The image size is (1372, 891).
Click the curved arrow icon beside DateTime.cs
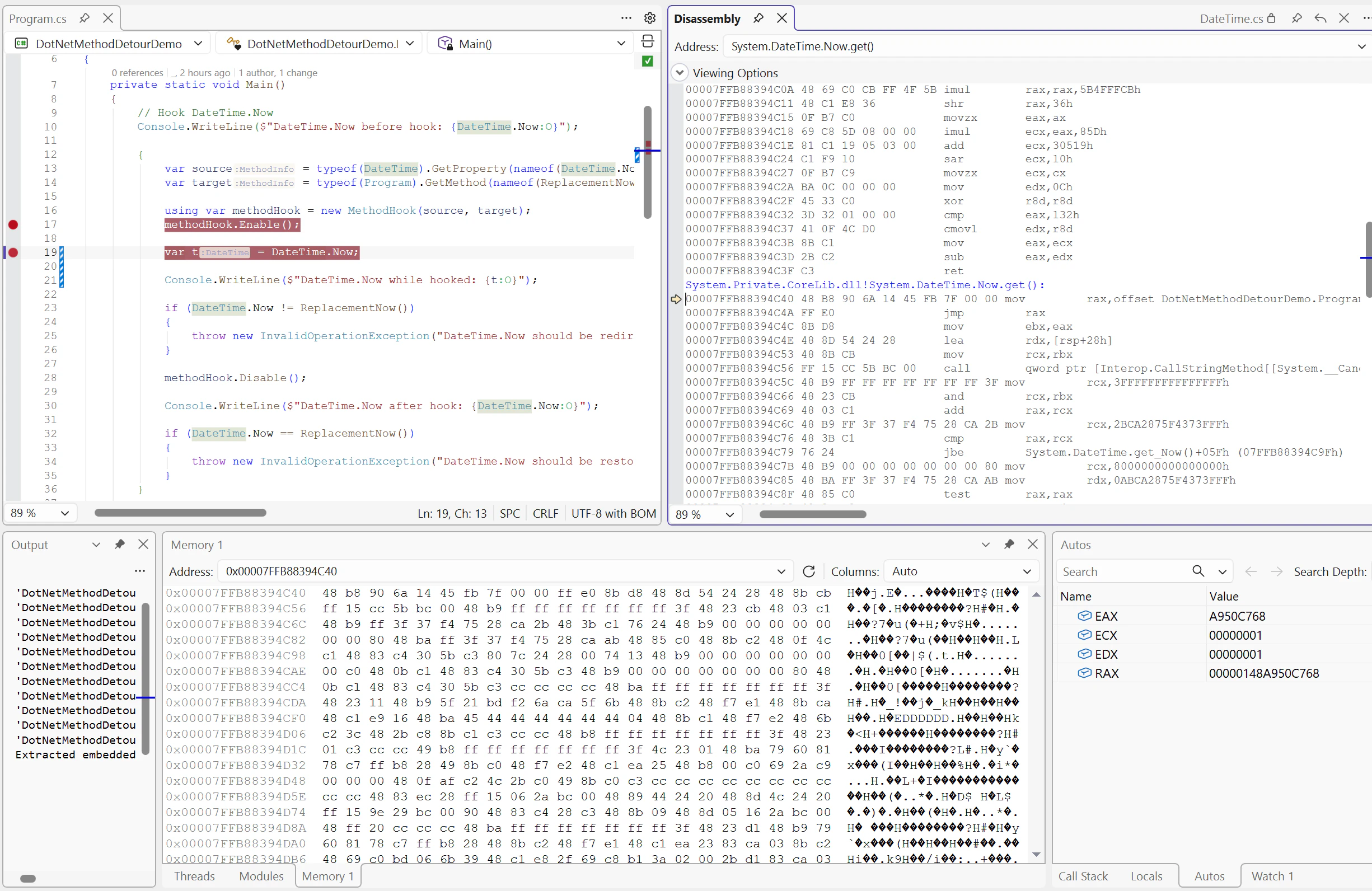click(x=1320, y=18)
